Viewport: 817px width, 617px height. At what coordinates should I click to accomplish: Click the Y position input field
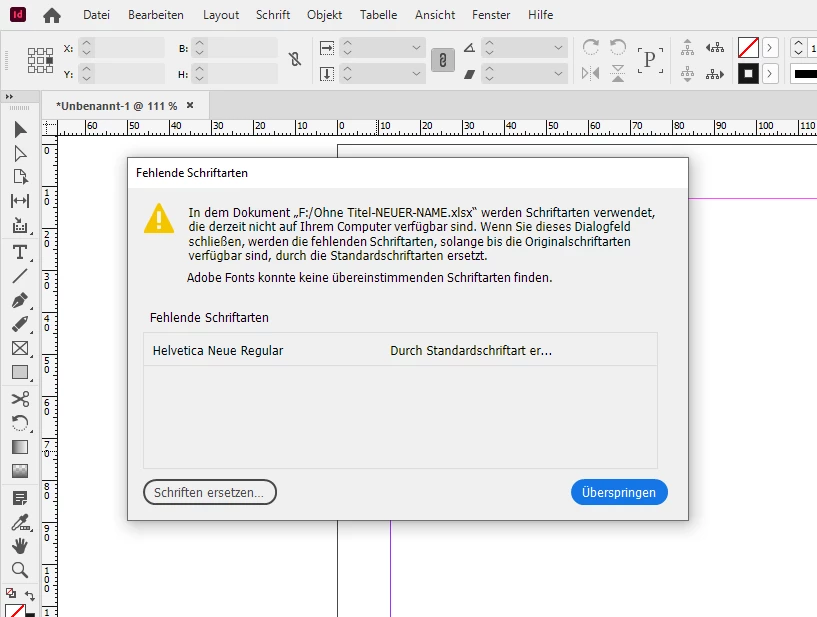(130, 73)
